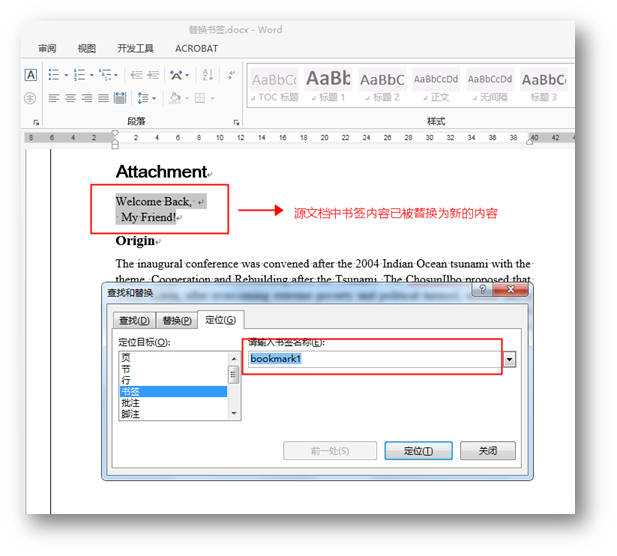Align text right
Screen dimensions: 617x556
click(87, 98)
